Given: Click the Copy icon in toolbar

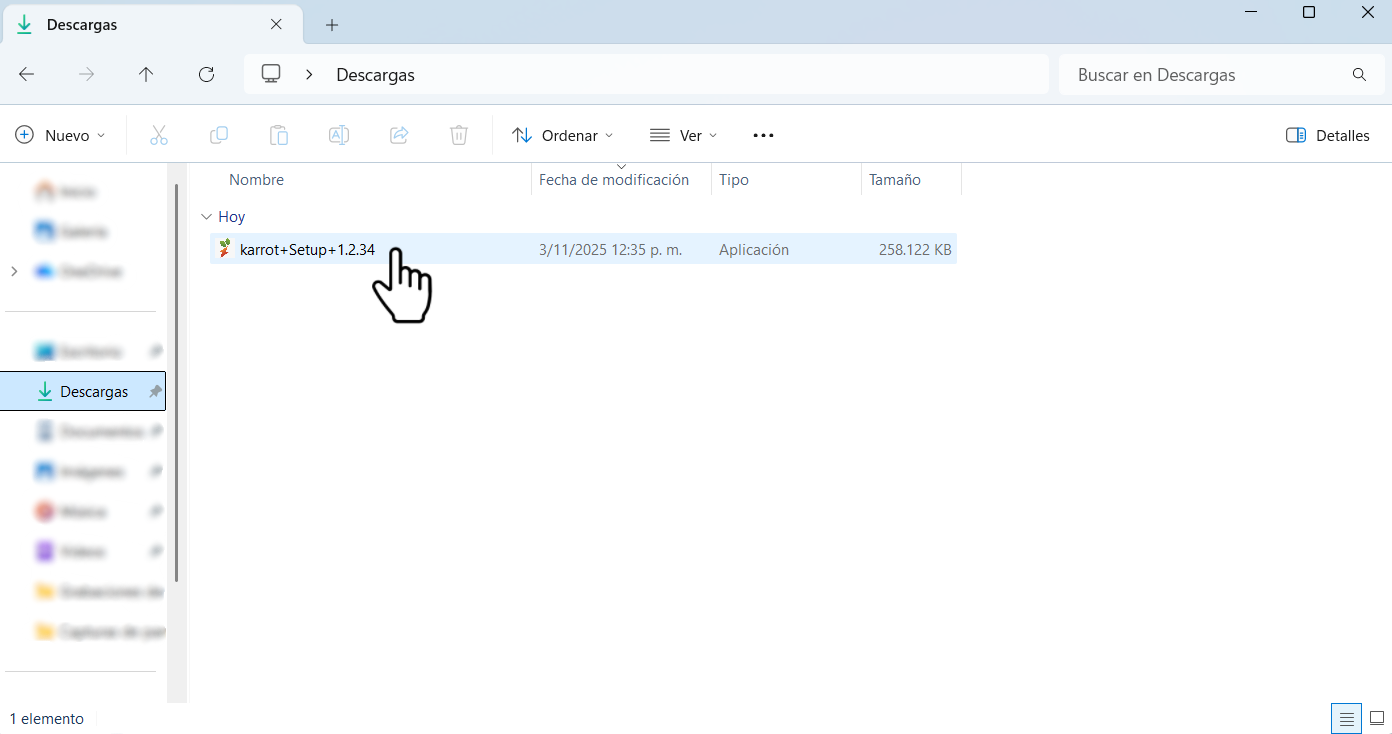Looking at the screenshot, I should coord(219,135).
